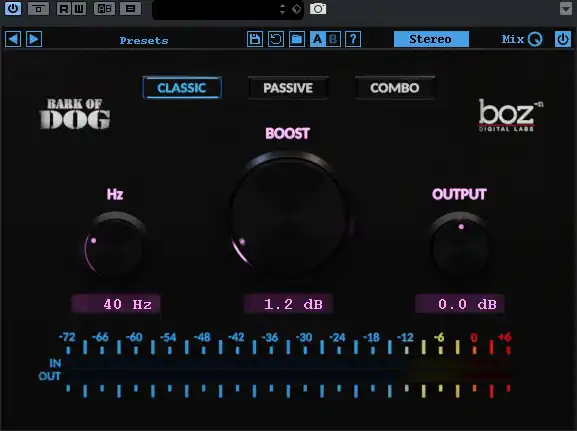Open help with the question mark icon
577x431 pixels.
[x=353, y=39]
